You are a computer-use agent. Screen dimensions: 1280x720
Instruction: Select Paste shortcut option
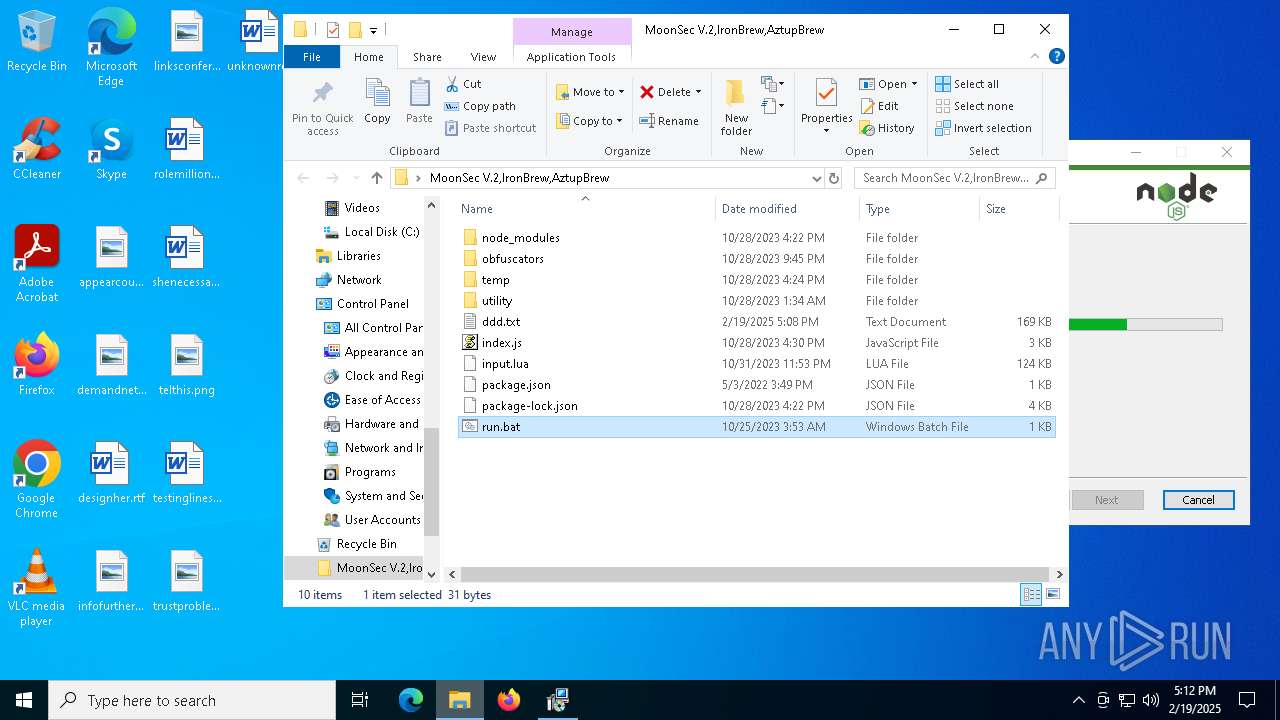[x=490, y=128]
